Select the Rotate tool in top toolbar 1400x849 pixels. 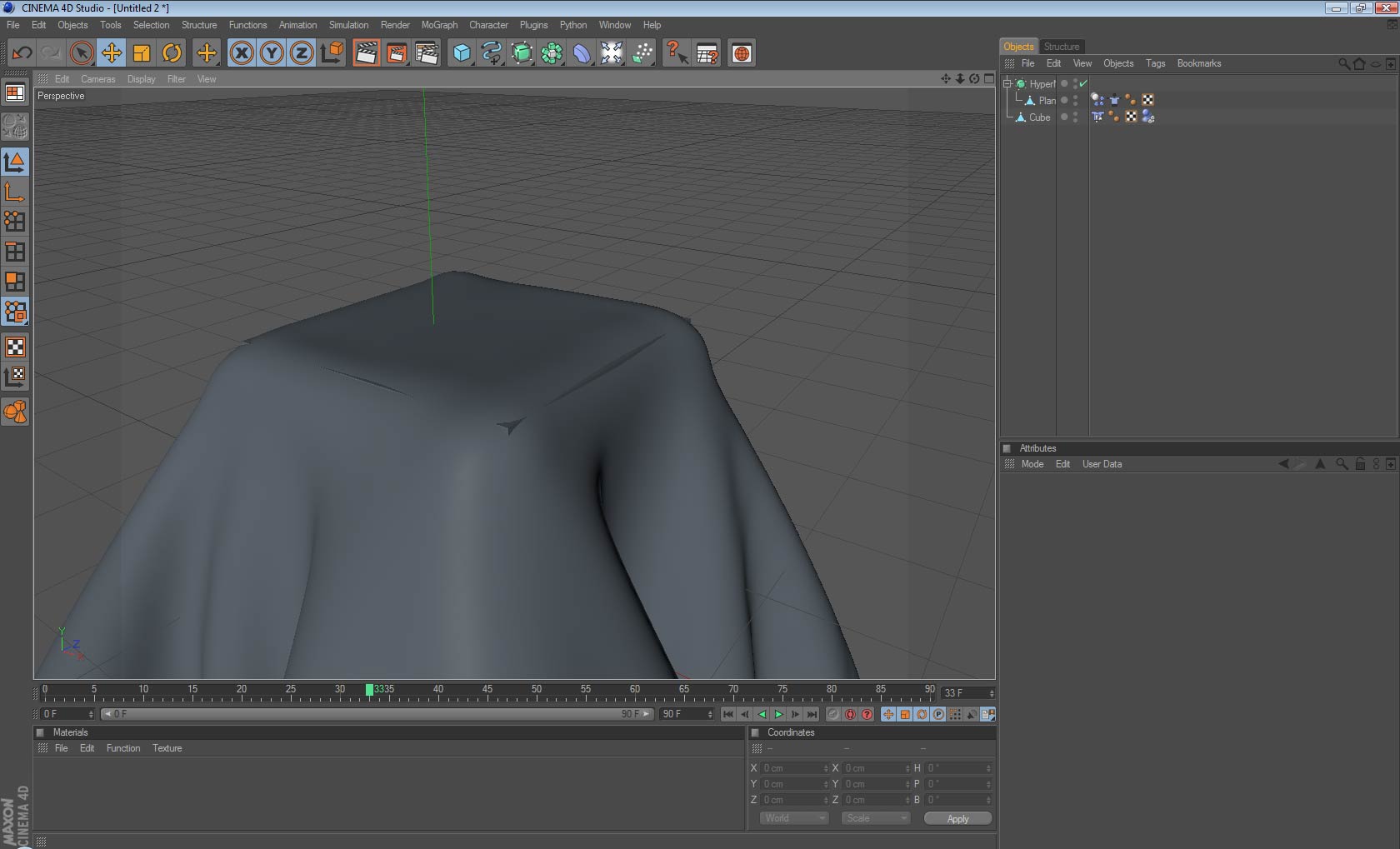172,53
